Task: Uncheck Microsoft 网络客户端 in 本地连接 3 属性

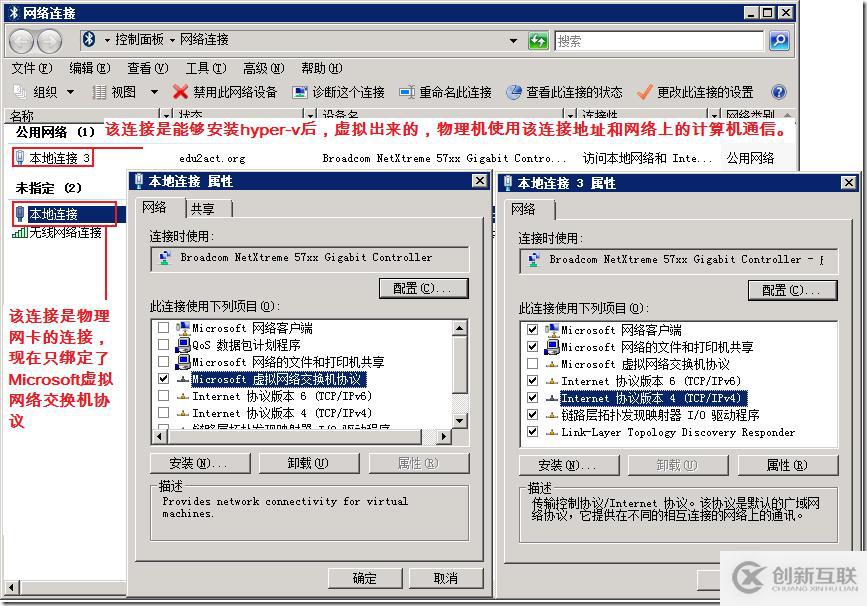Action: 532,330
